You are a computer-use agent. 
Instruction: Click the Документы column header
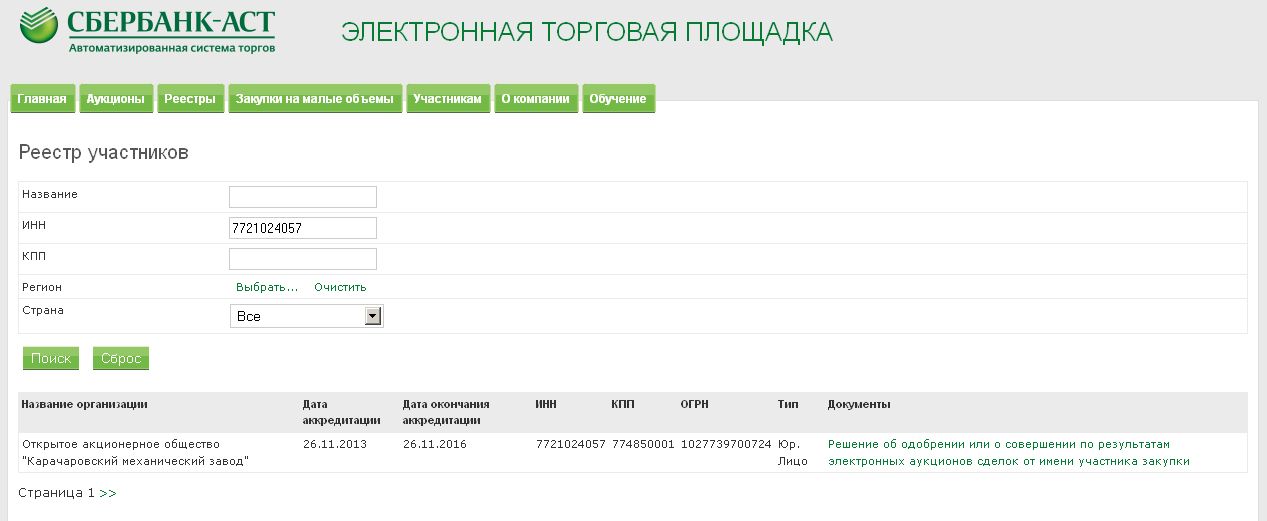pos(859,404)
